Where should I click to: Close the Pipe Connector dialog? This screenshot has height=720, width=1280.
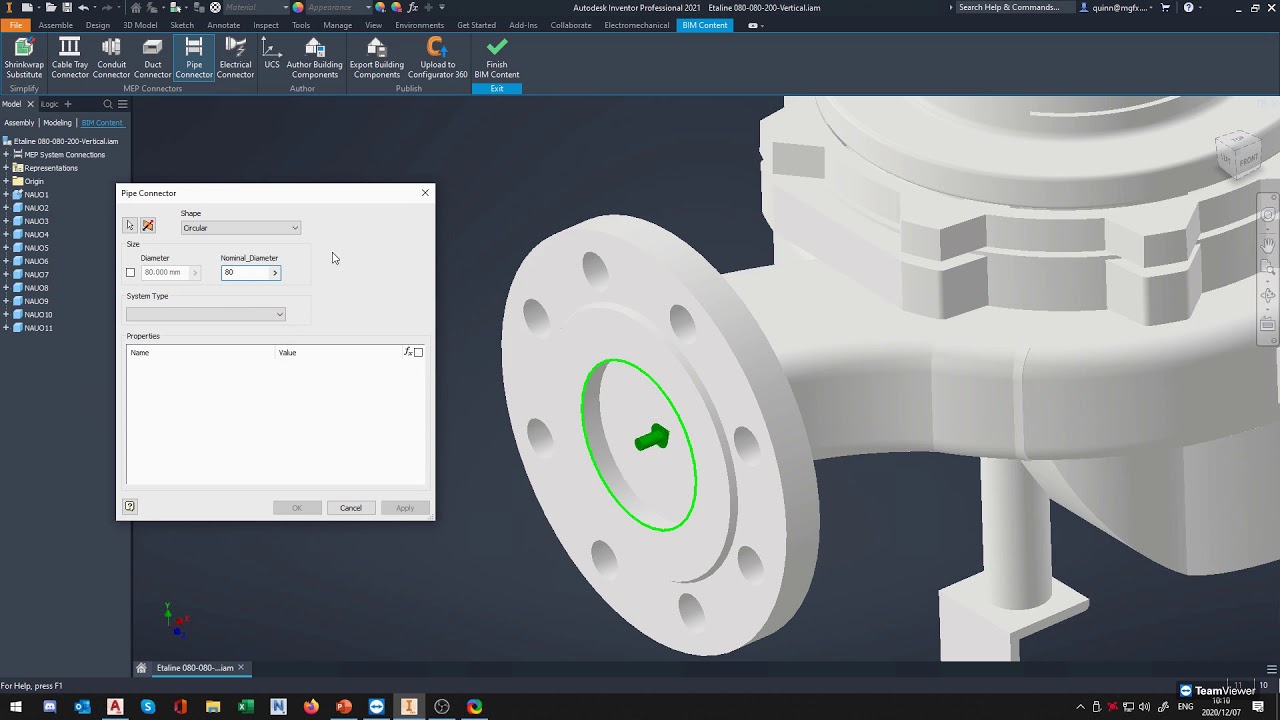425,193
